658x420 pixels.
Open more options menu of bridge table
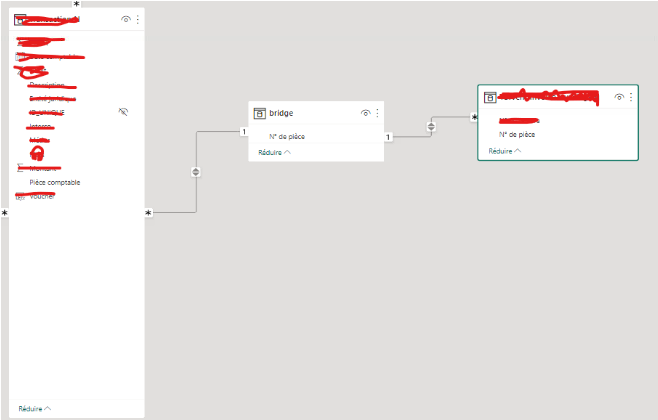[x=377, y=113]
